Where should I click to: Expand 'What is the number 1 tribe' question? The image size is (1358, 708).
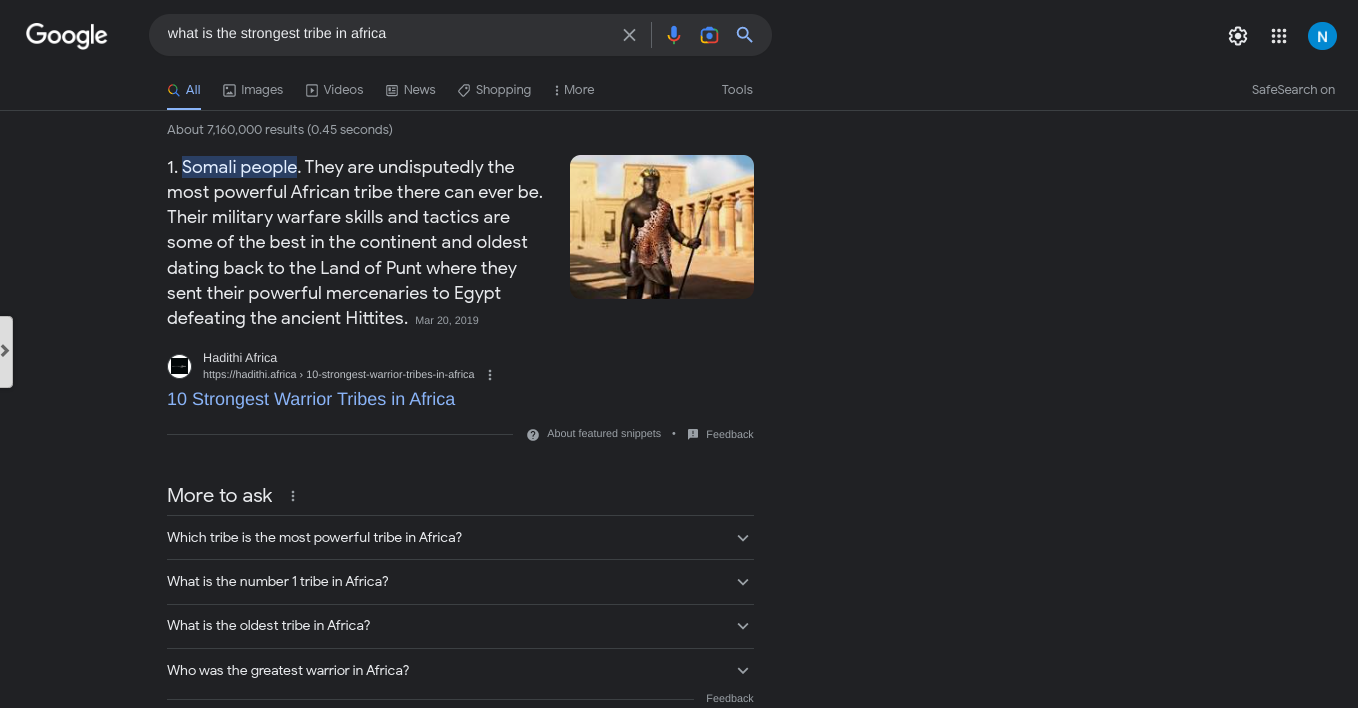pos(460,582)
